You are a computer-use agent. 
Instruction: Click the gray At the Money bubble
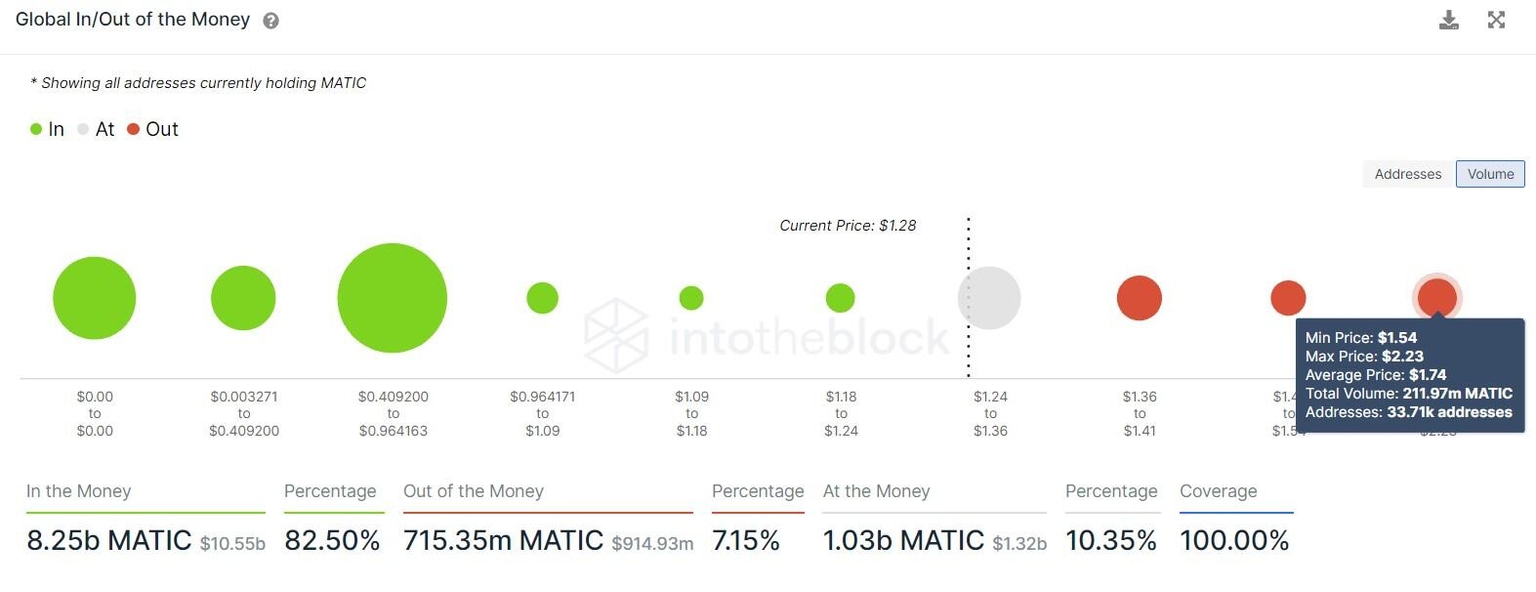[x=989, y=297]
